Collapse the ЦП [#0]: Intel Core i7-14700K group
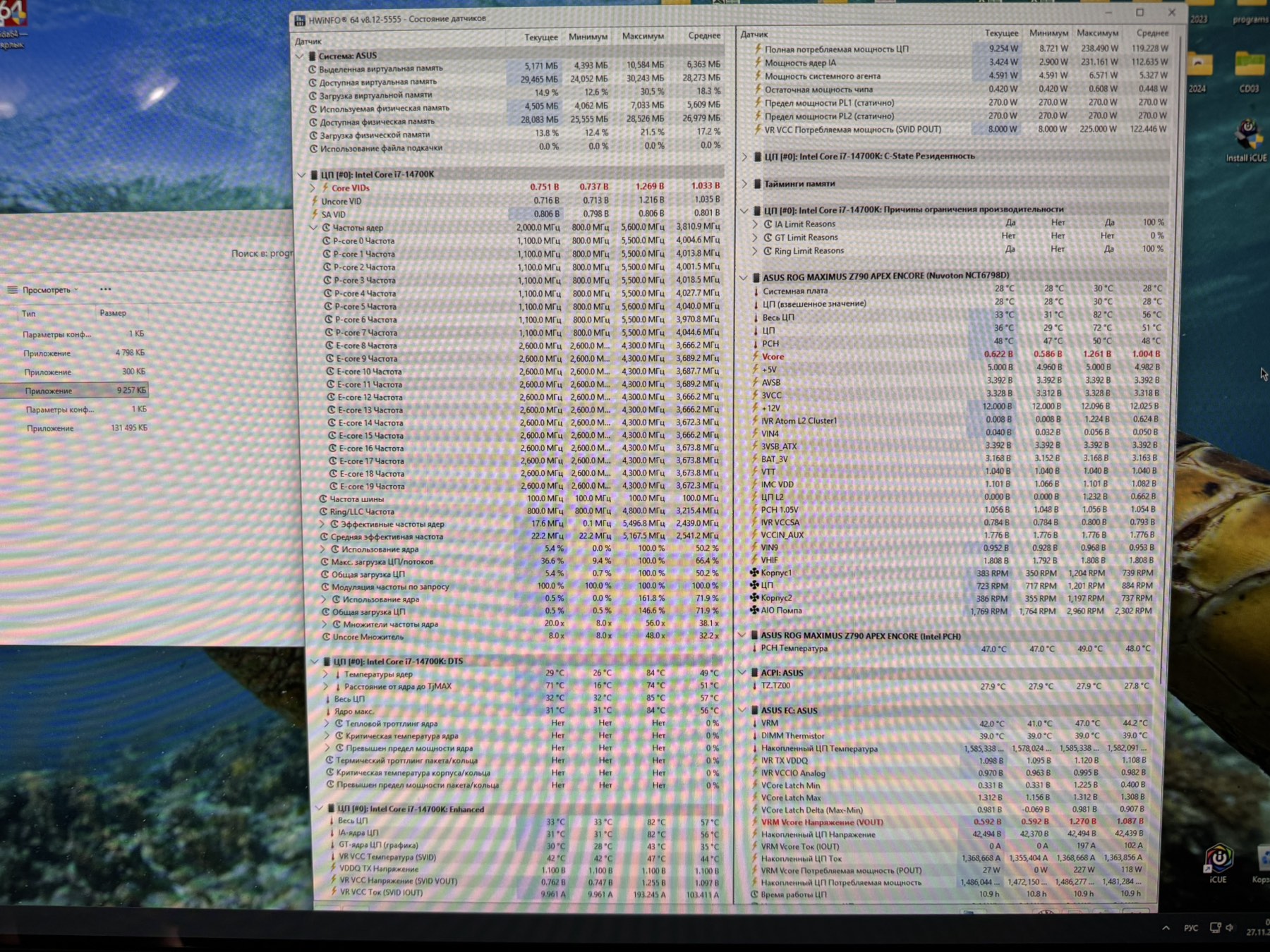 click(x=301, y=174)
